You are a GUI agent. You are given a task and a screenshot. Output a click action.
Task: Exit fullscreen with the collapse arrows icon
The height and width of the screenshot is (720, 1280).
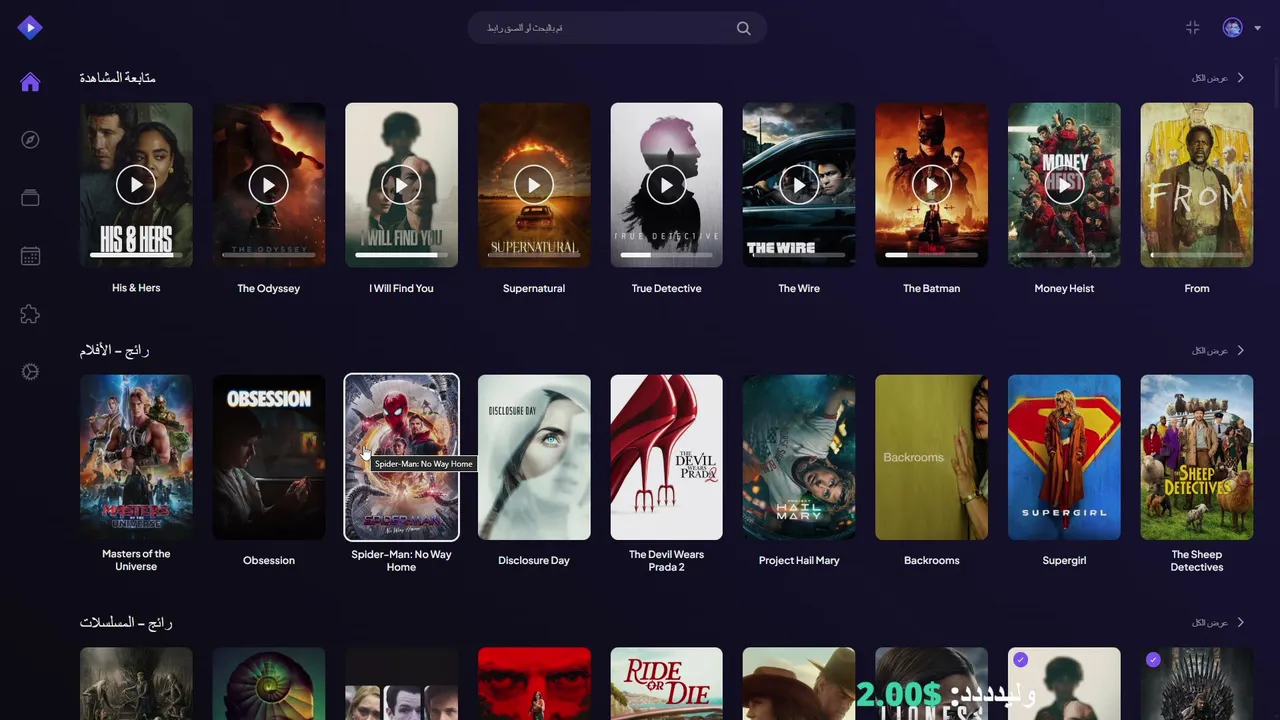pos(1192,28)
